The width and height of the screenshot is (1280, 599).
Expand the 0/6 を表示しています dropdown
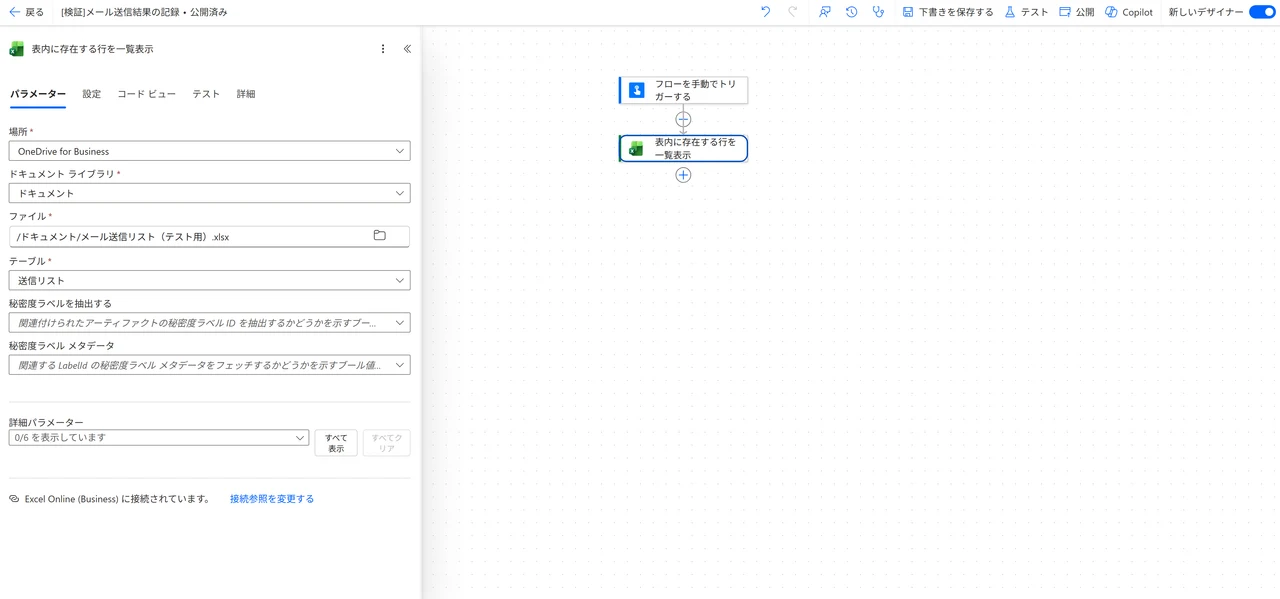click(158, 438)
